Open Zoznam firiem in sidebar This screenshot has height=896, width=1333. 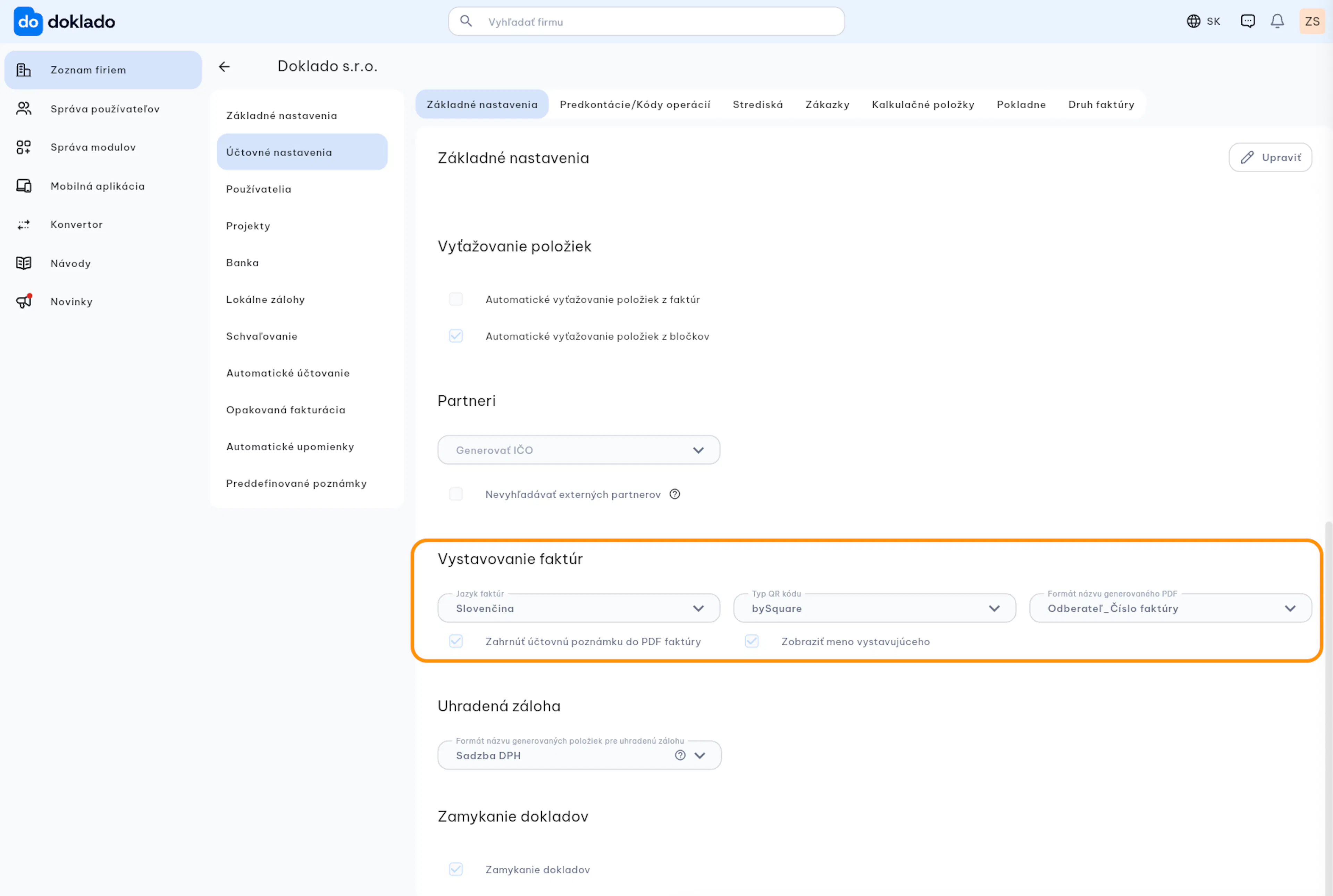click(103, 70)
